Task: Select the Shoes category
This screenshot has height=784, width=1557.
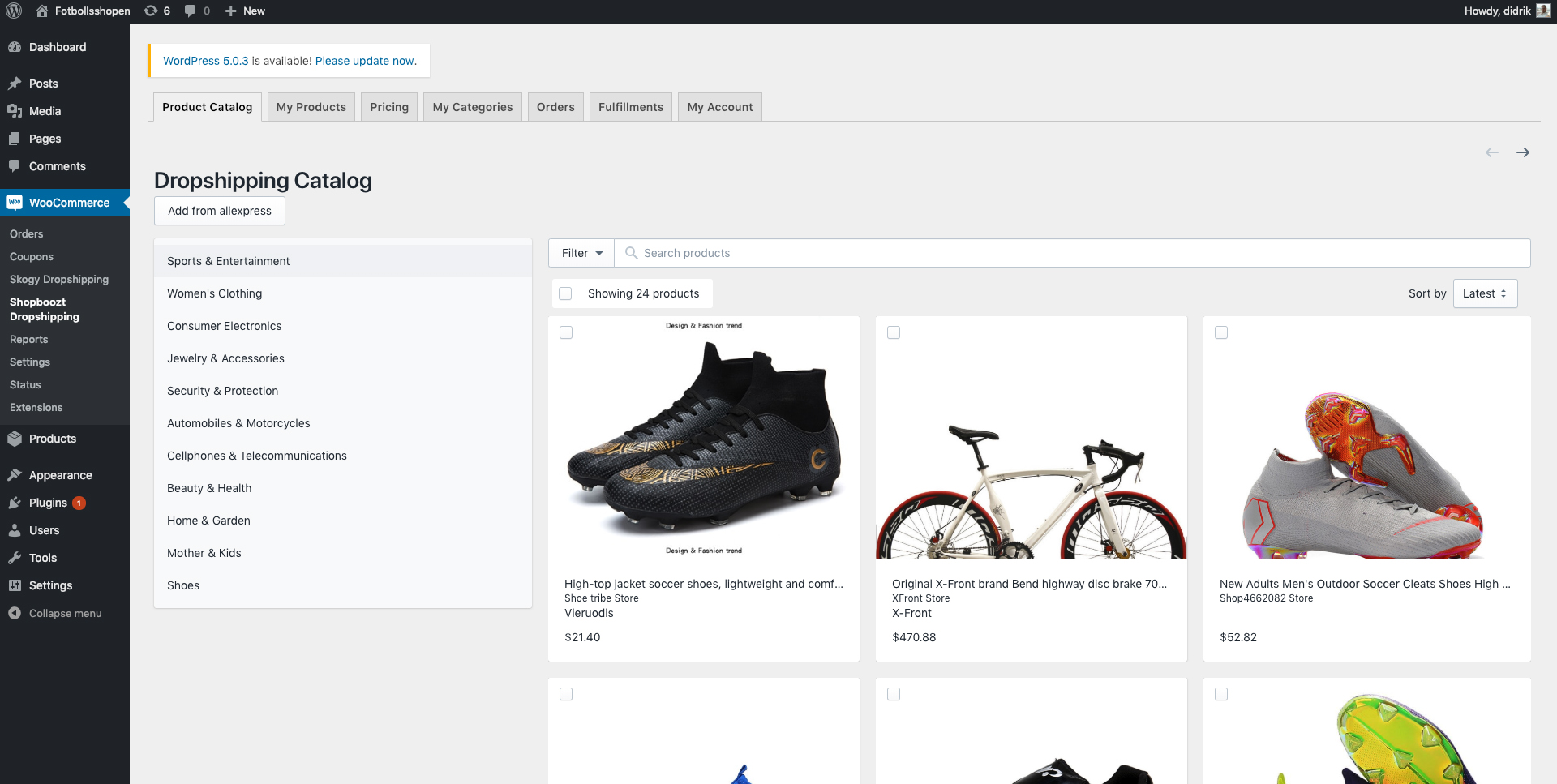Action: tap(343, 585)
